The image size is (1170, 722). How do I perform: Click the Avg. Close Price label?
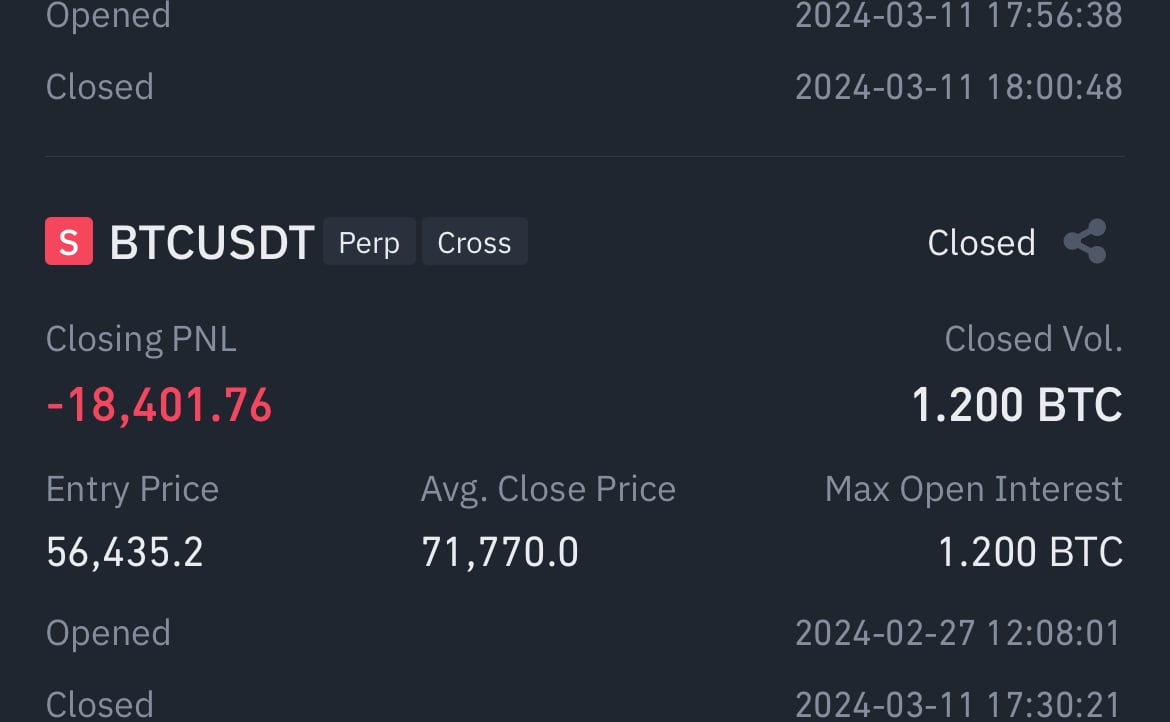pyautogui.click(x=548, y=489)
